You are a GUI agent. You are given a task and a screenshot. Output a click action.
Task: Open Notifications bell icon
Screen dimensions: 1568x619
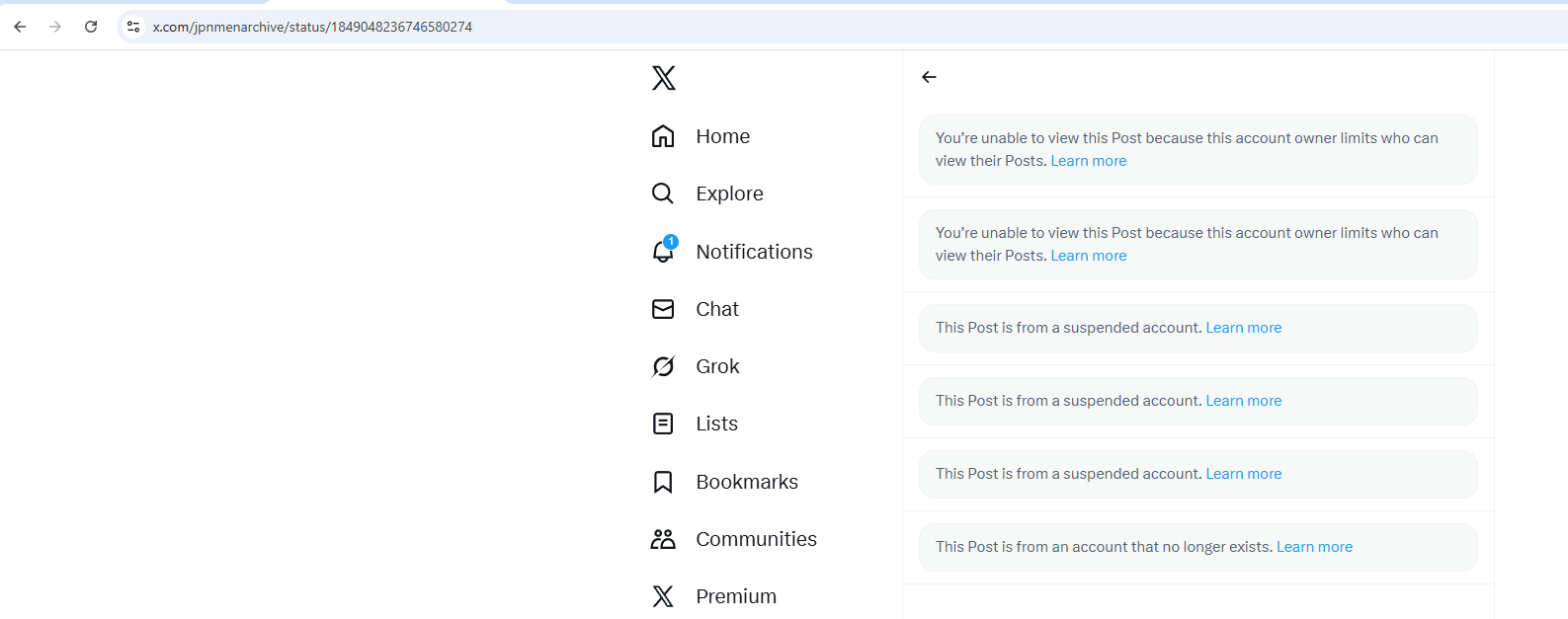663,252
